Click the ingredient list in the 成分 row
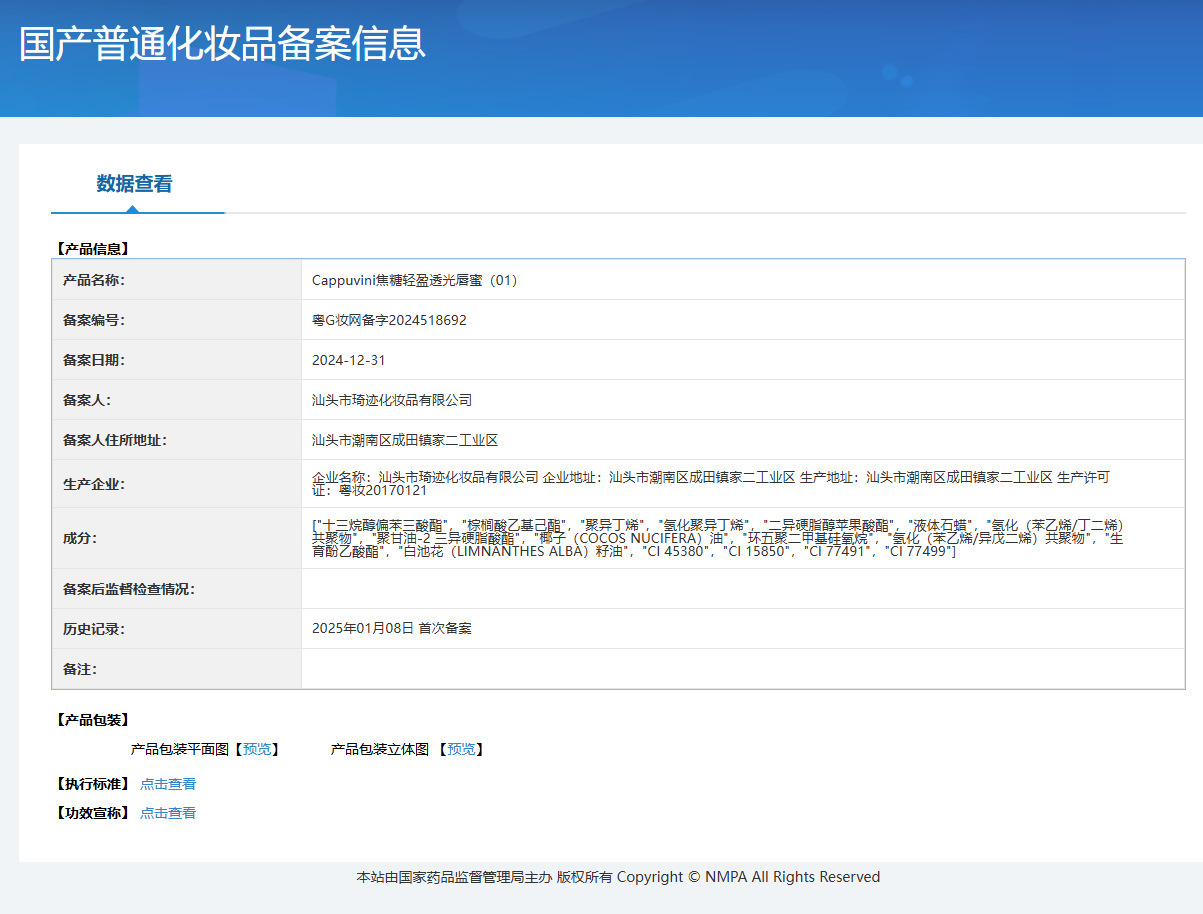 (x=717, y=538)
